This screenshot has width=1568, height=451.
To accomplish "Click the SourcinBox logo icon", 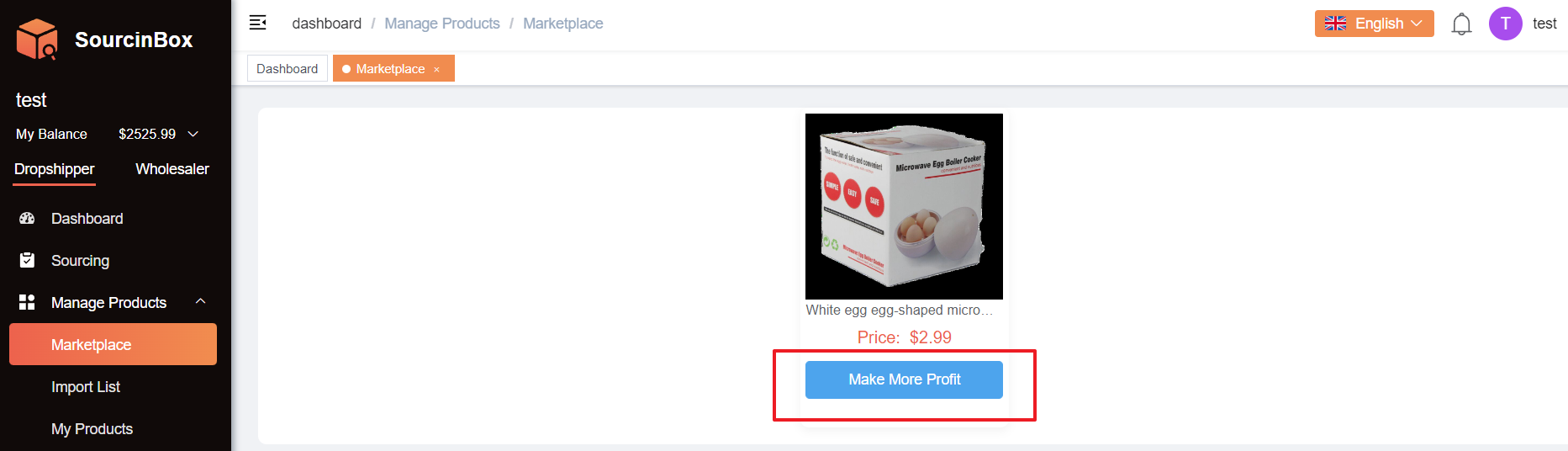I will pyautogui.click(x=37, y=40).
